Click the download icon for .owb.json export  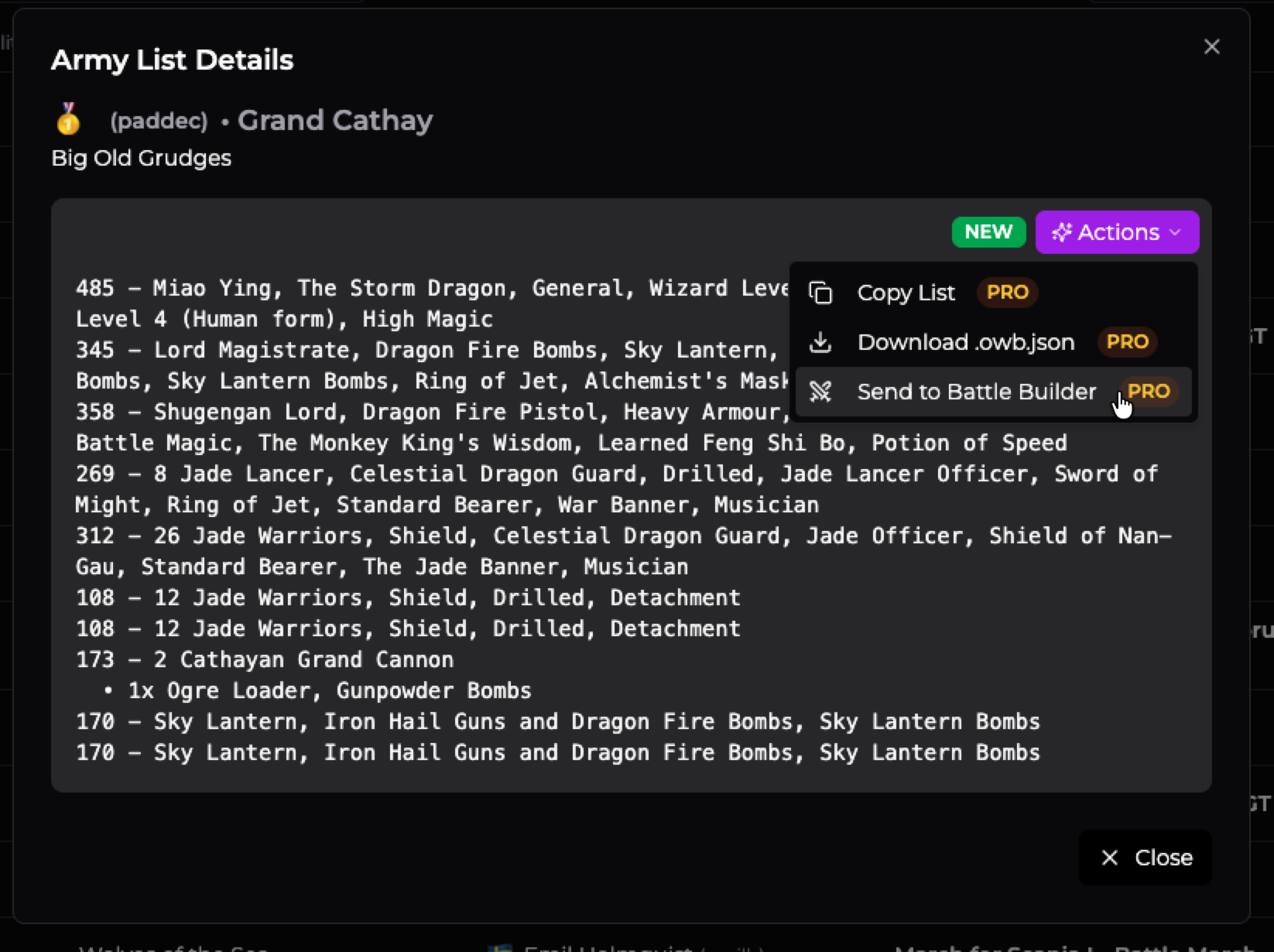click(820, 341)
